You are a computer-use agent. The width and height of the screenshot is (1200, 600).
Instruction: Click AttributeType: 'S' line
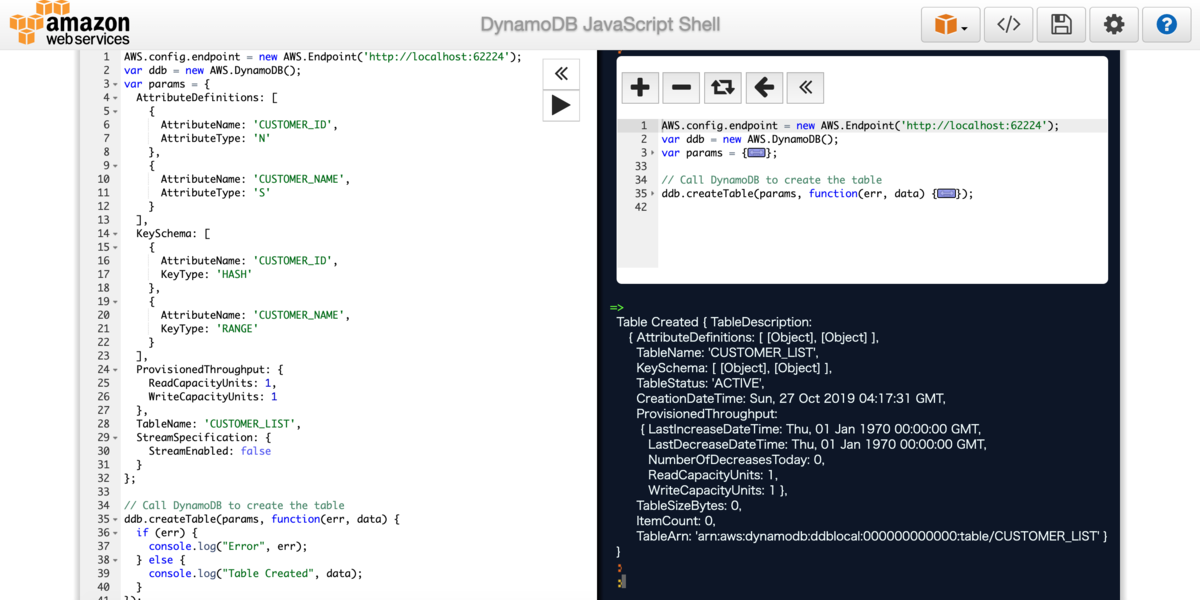(216, 193)
